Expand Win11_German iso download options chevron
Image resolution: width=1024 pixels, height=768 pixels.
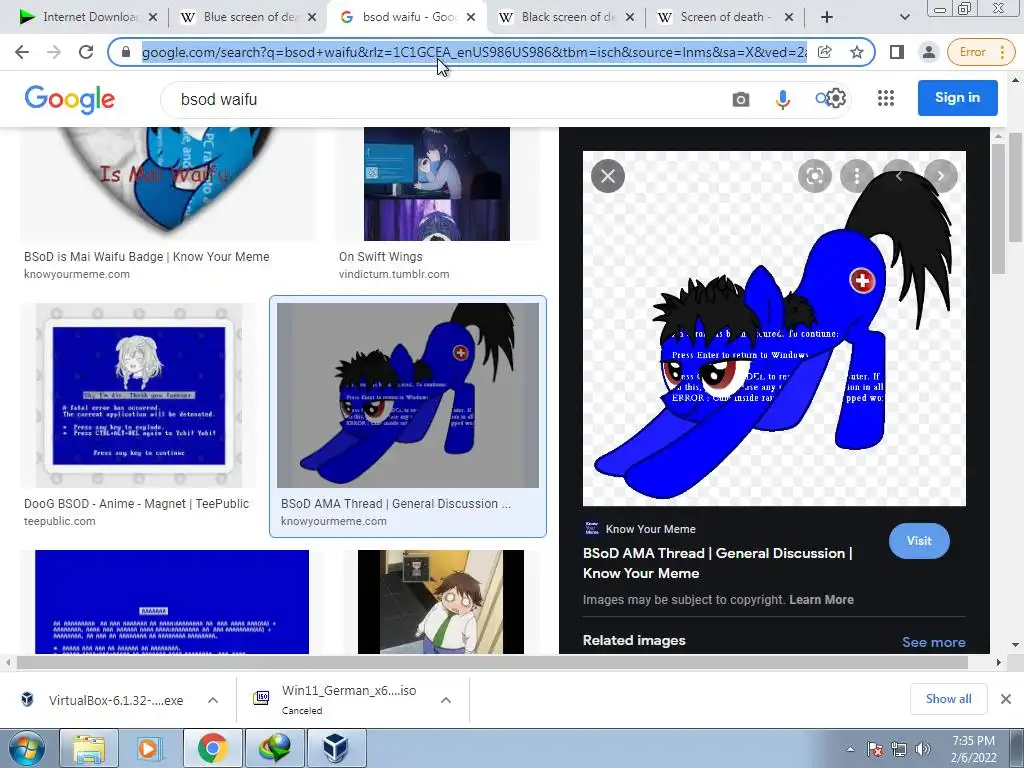446,700
